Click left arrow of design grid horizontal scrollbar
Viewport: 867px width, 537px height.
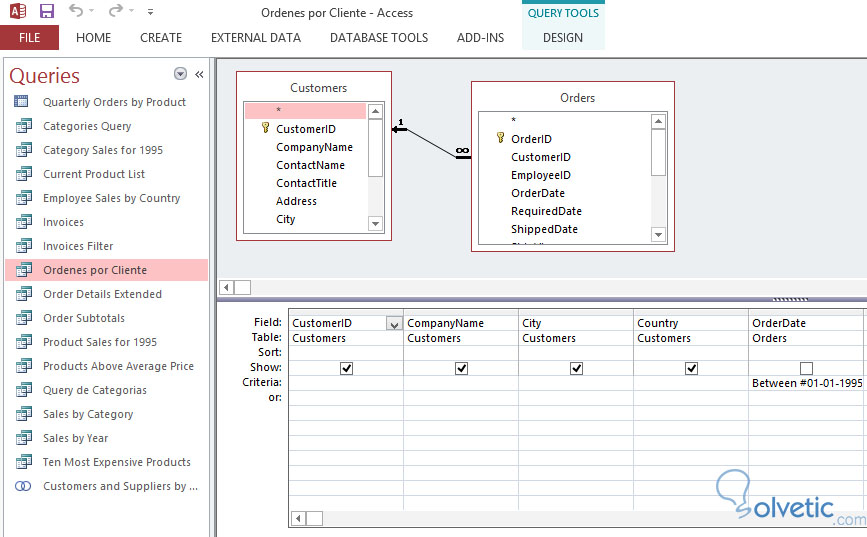[299, 519]
